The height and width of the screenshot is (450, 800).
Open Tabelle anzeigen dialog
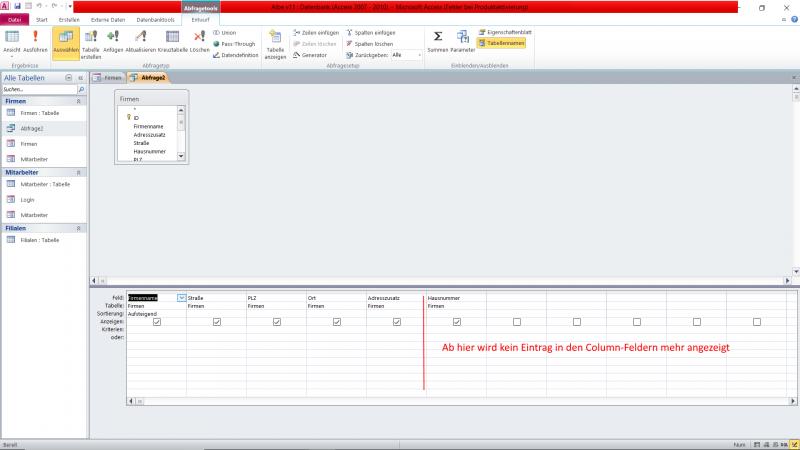275,44
